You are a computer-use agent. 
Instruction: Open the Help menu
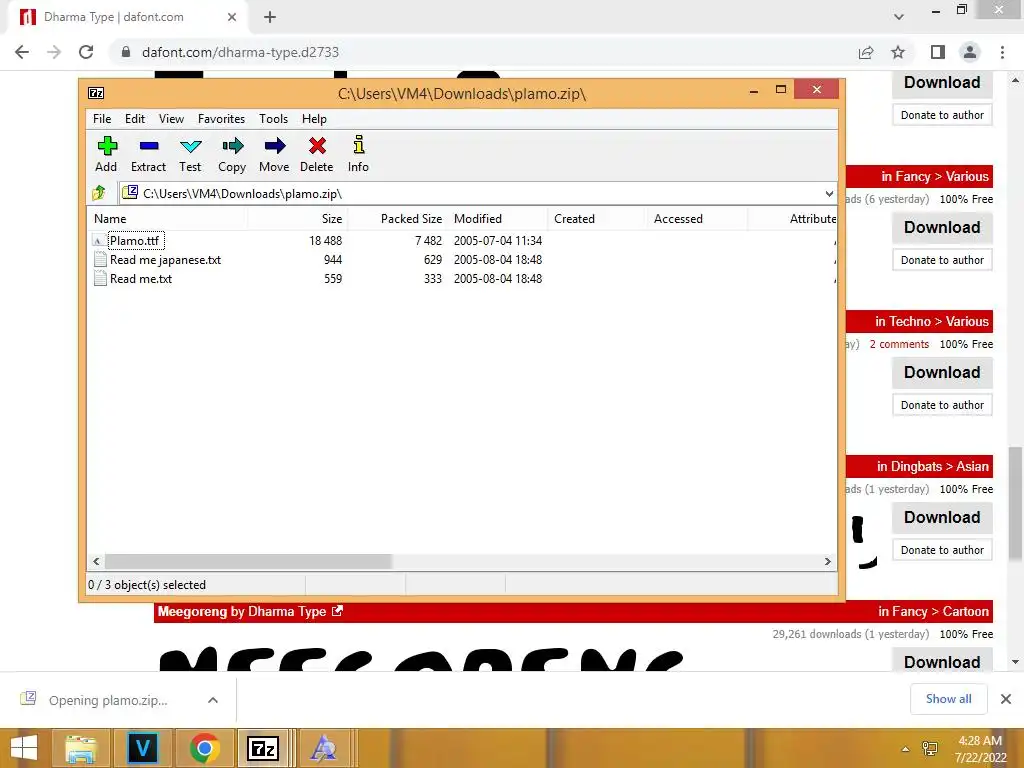pyautogui.click(x=314, y=119)
